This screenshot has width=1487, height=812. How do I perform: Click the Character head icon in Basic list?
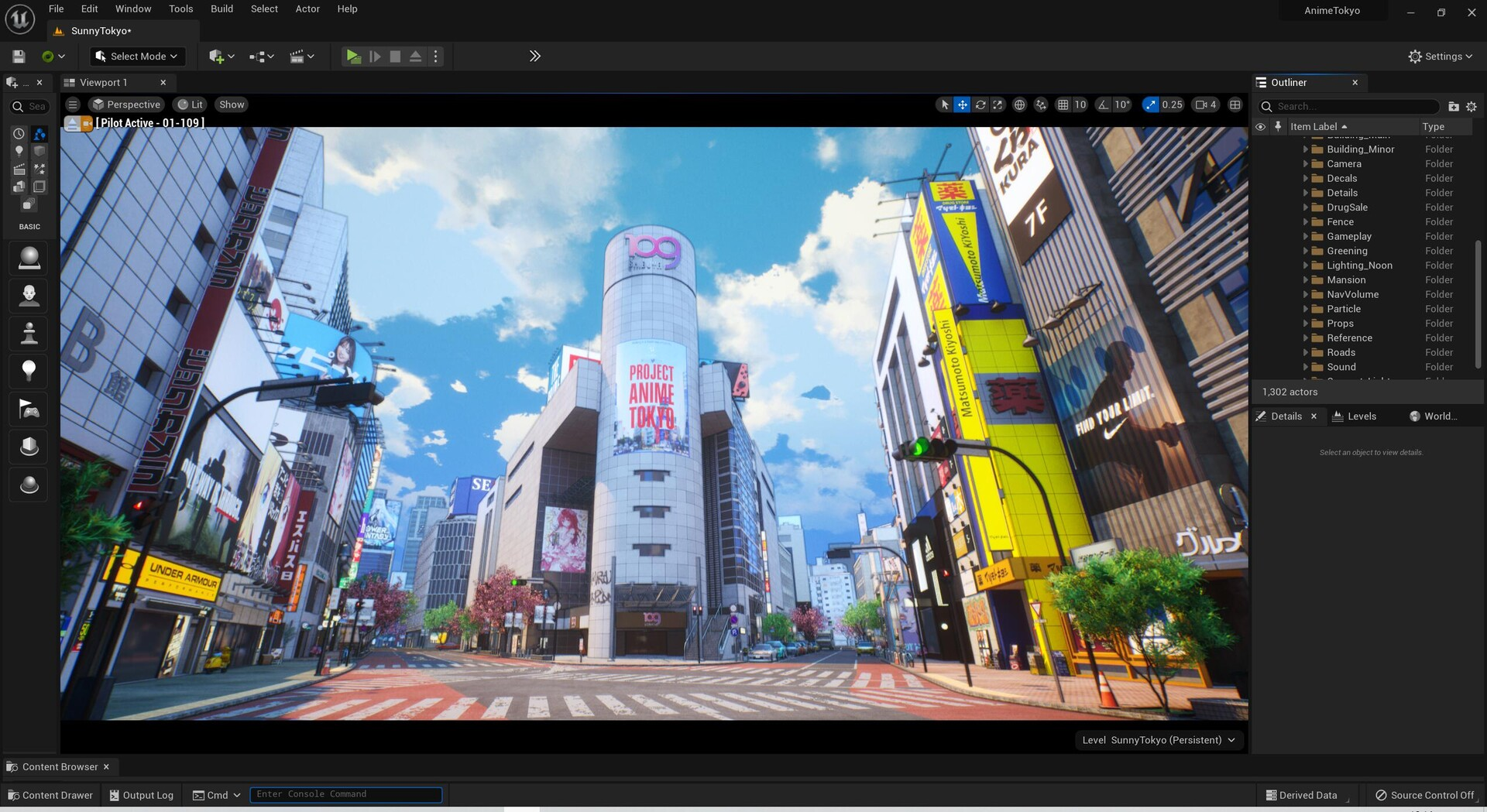tap(29, 296)
